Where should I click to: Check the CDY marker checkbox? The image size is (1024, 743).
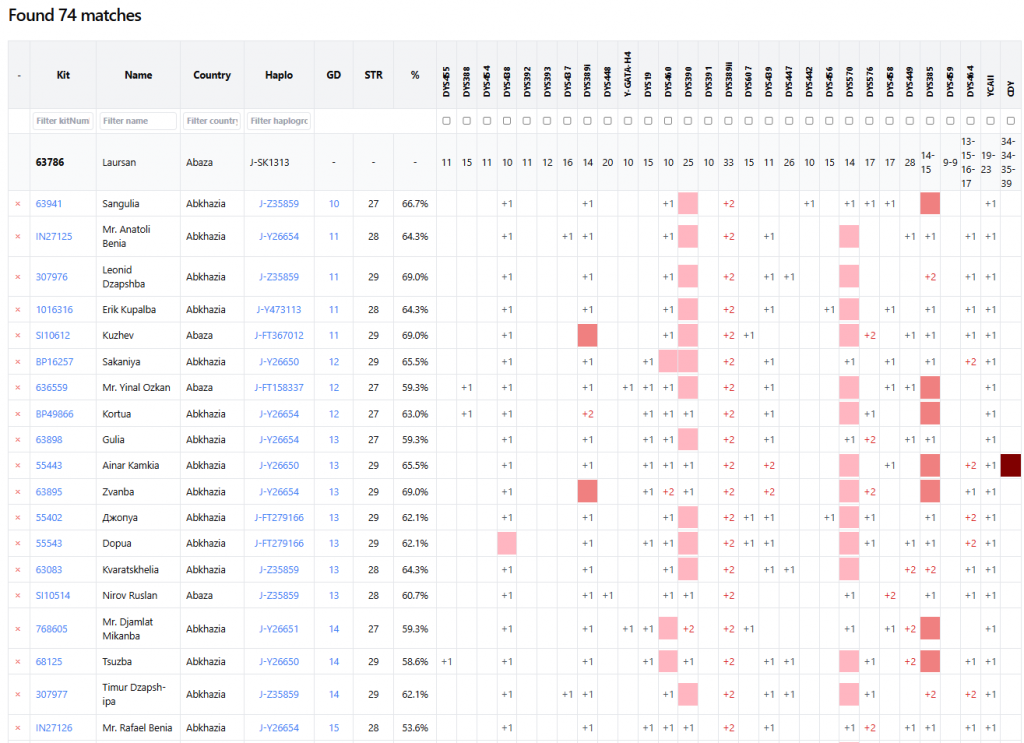(x=1010, y=121)
